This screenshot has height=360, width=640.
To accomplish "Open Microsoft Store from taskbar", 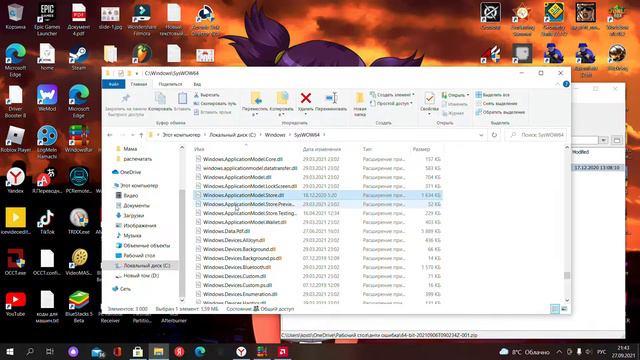I will [138, 351].
